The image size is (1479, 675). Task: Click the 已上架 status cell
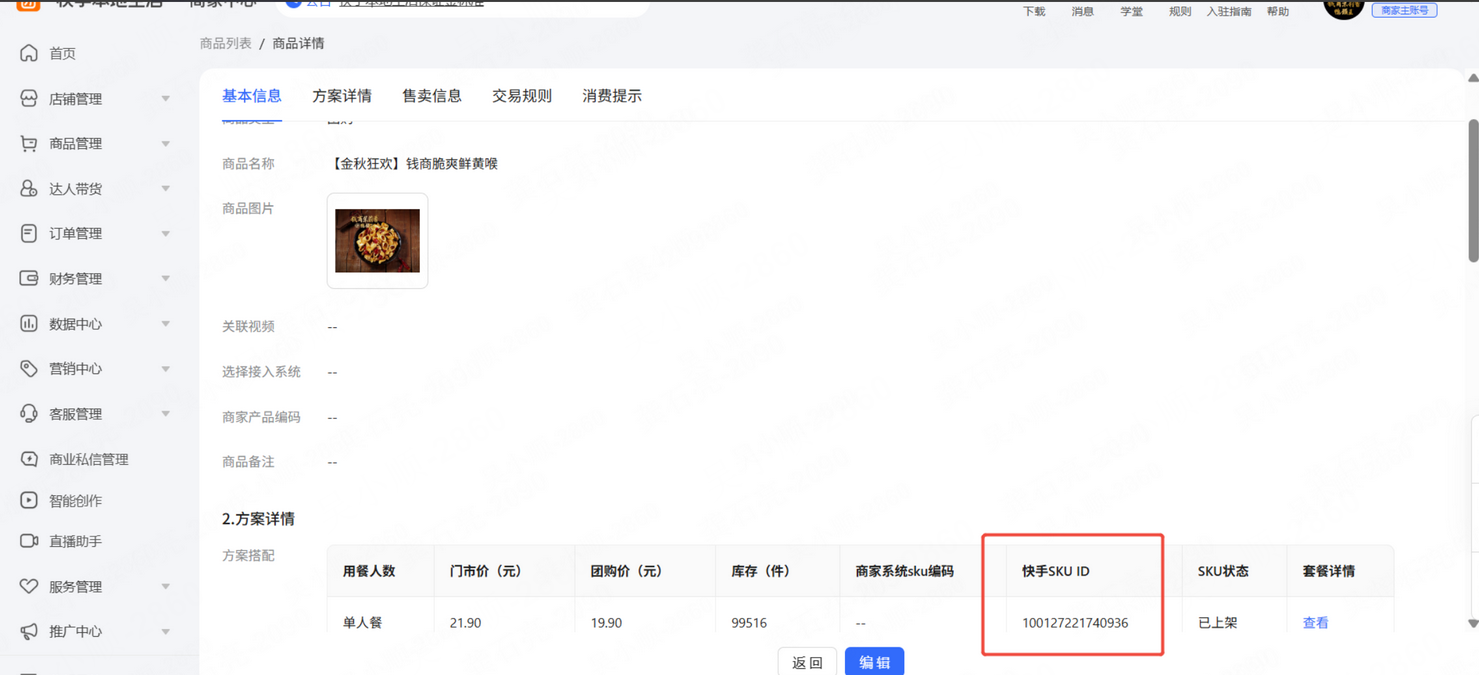pyautogui.click(x=1218, y=622)
